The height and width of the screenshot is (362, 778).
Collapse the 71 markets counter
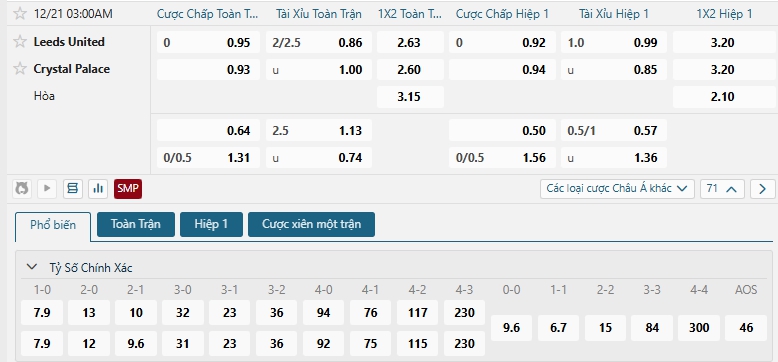click(722, 189)
